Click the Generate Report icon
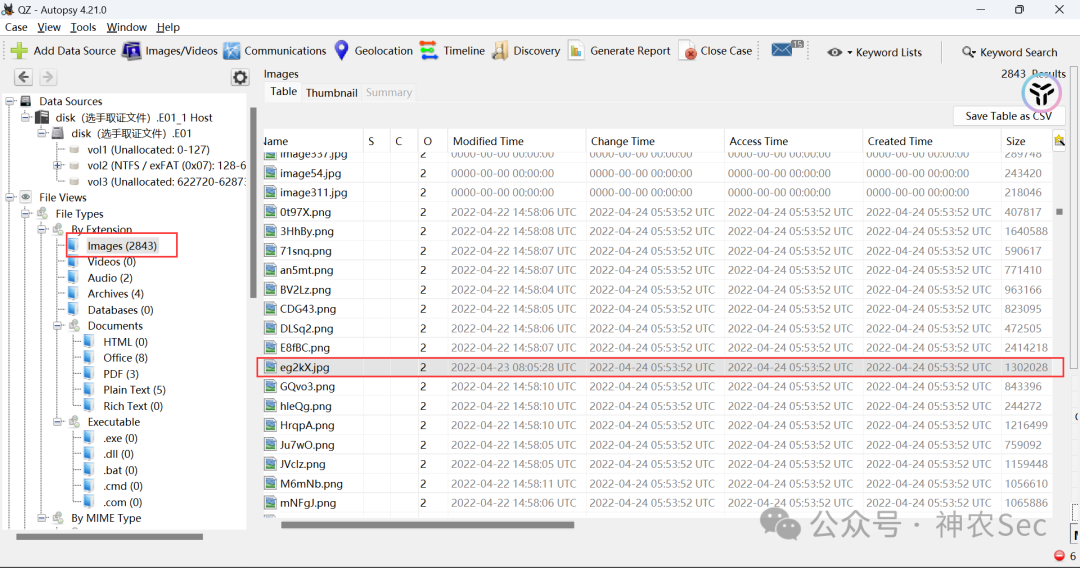 (x=576, y=51)
